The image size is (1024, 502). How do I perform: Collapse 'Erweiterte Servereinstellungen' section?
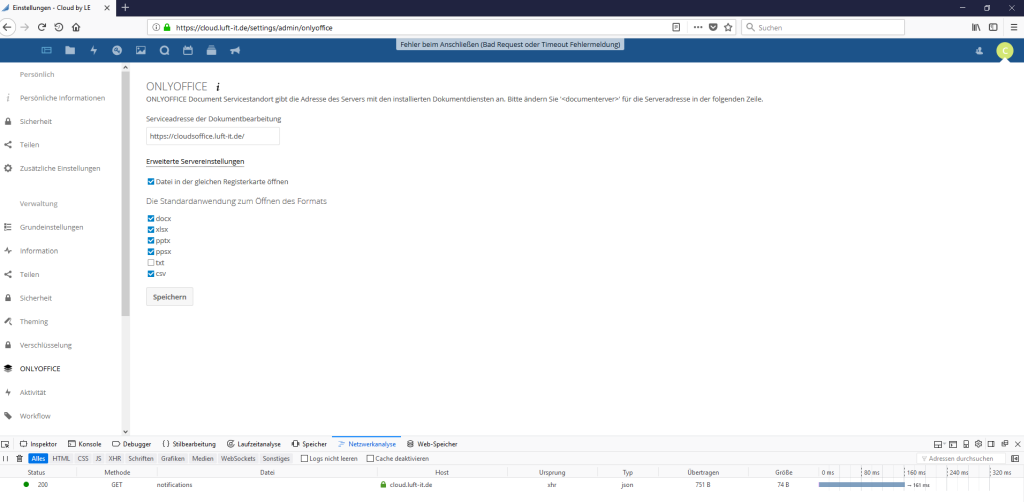[195, 161]
